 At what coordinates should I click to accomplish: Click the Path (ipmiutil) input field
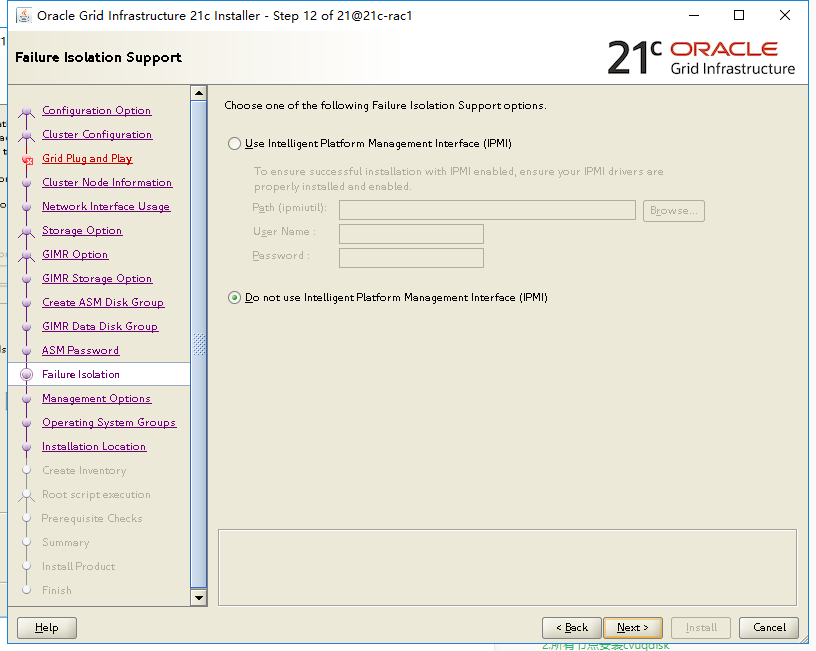pos(487,210)
